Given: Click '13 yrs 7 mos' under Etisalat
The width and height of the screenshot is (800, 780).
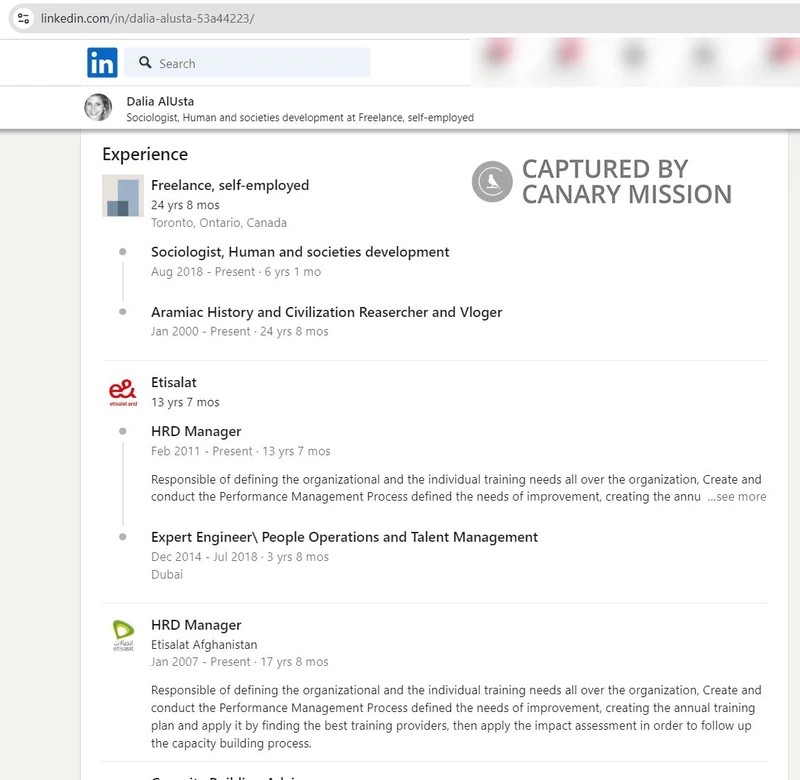Looking at the screenshot, I should coord(185,402).
